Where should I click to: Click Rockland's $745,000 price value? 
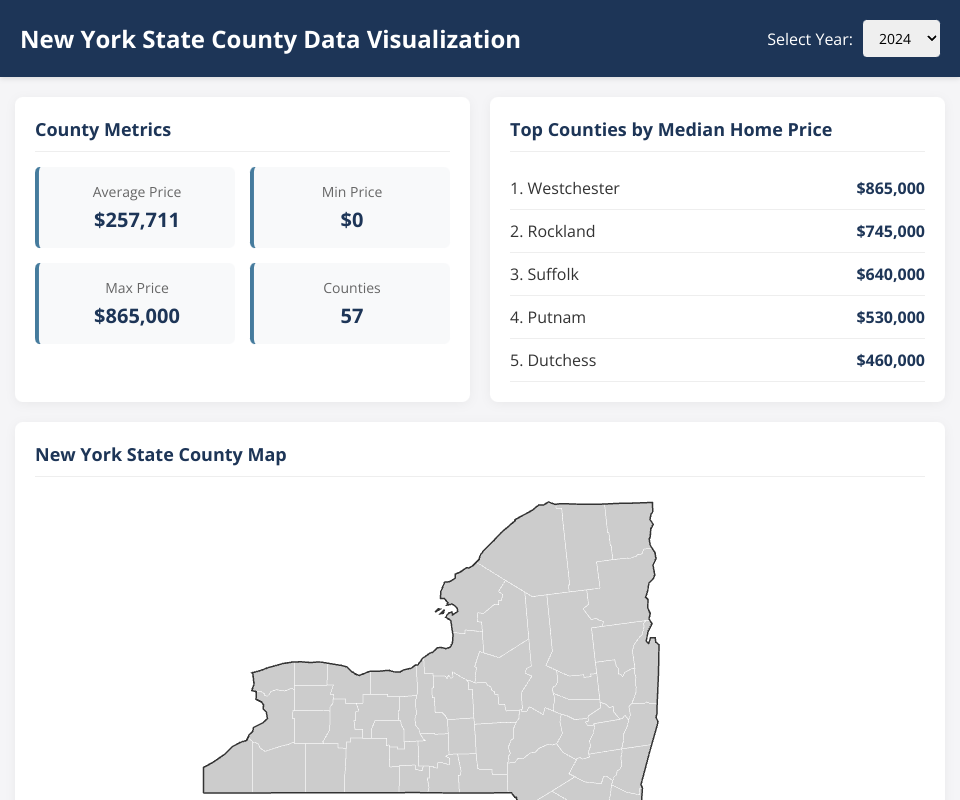pyautogui.click(x=890, y=231)
